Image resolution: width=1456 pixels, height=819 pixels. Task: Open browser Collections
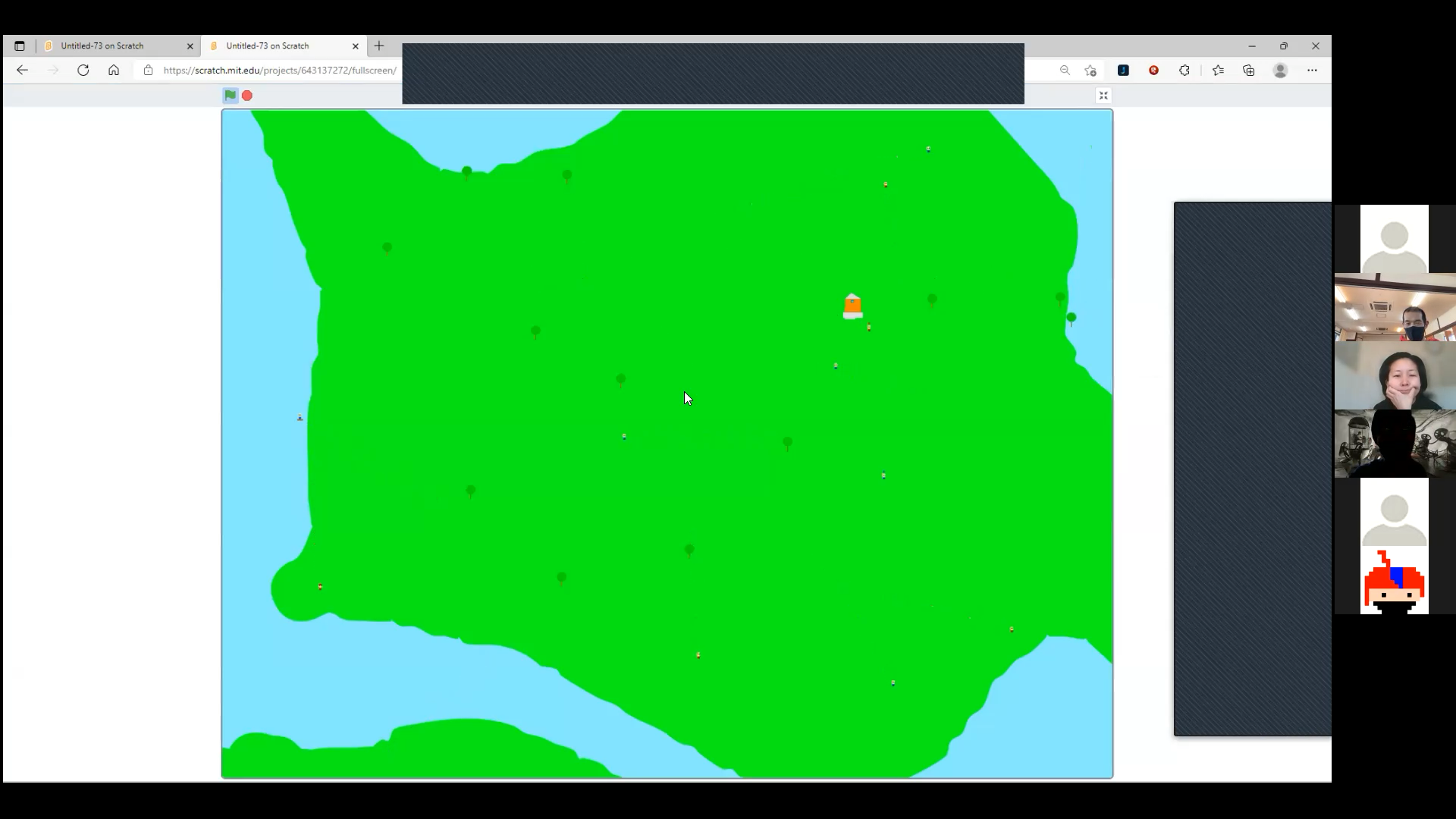(1249, 70)
